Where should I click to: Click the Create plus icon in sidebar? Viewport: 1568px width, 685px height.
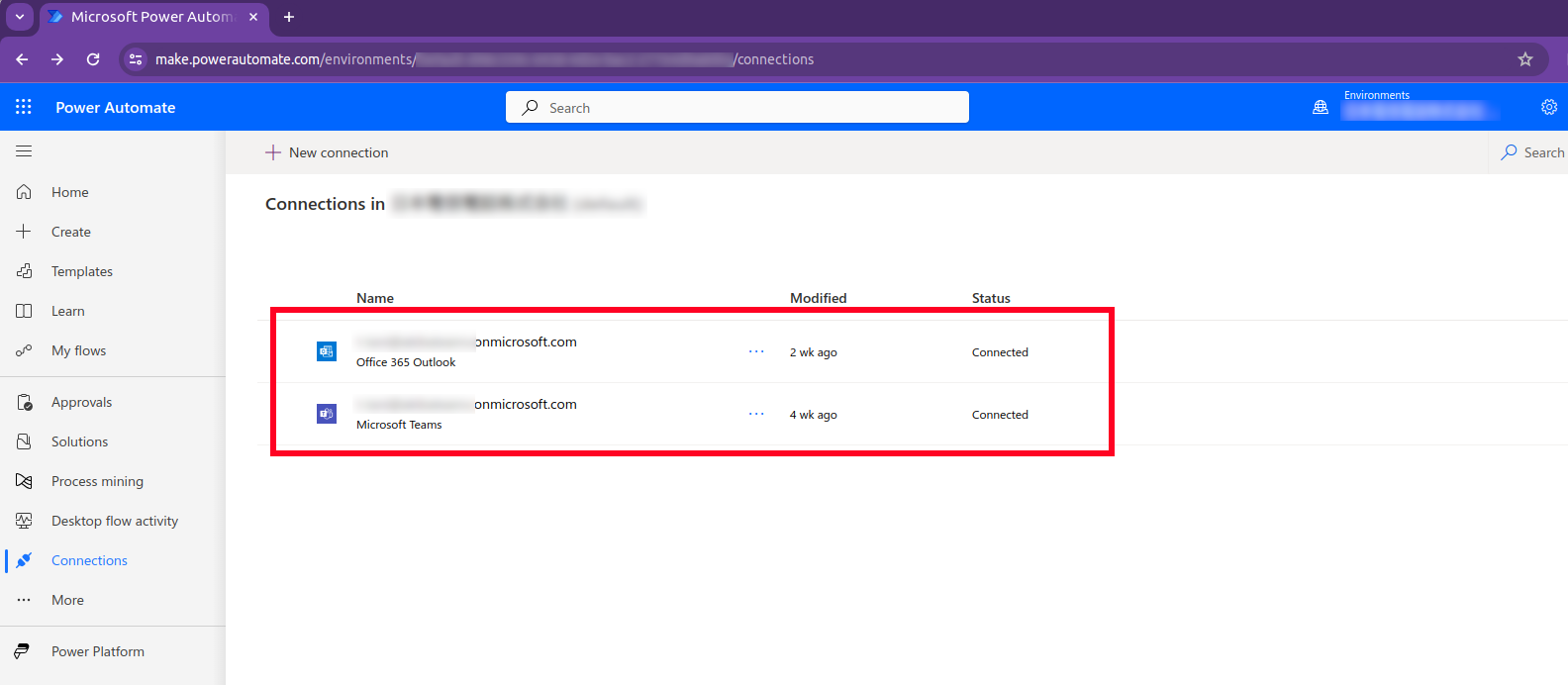(24, 232)
